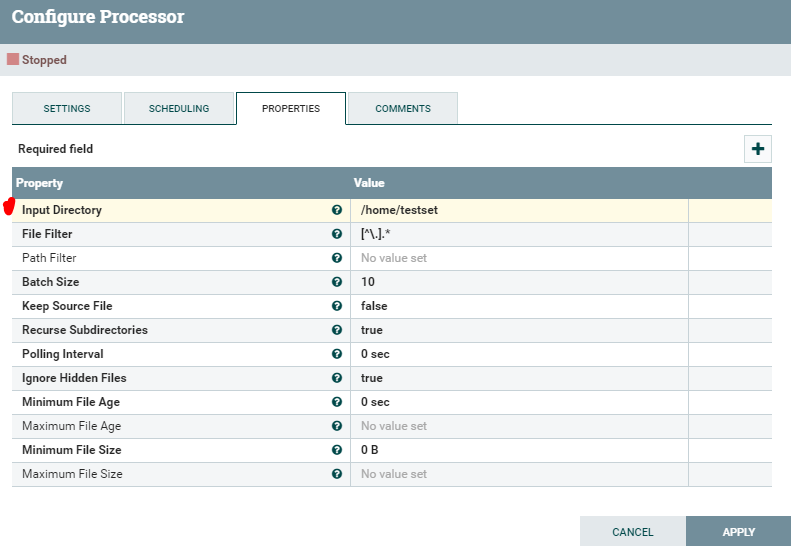Select the Minimum File Size property name
The image size is (791, 546).
click(x=72, y=450)
